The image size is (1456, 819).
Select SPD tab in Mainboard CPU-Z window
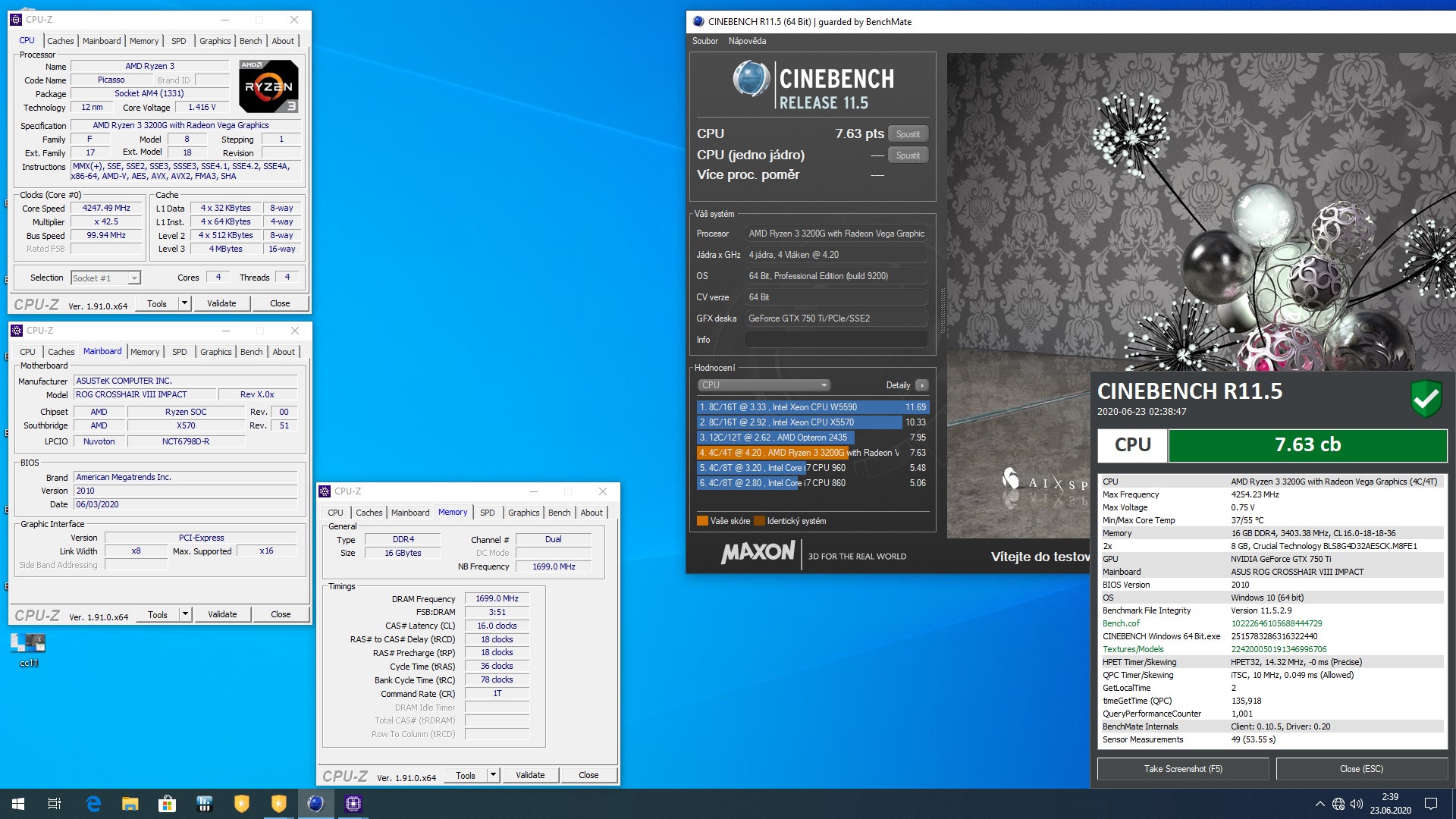180,352
